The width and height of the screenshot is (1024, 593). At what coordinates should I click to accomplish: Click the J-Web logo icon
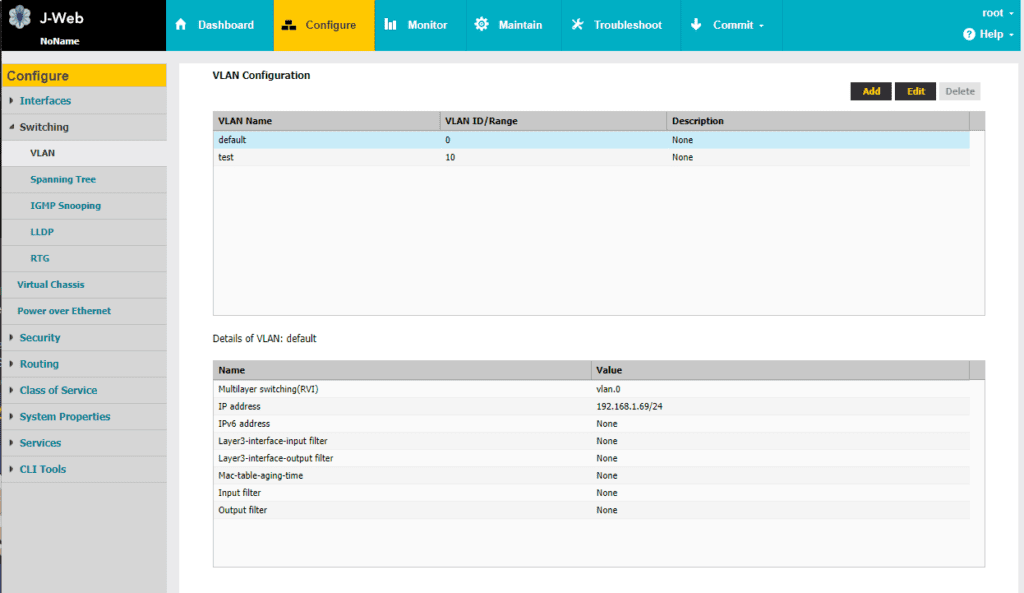click(20, 17)
